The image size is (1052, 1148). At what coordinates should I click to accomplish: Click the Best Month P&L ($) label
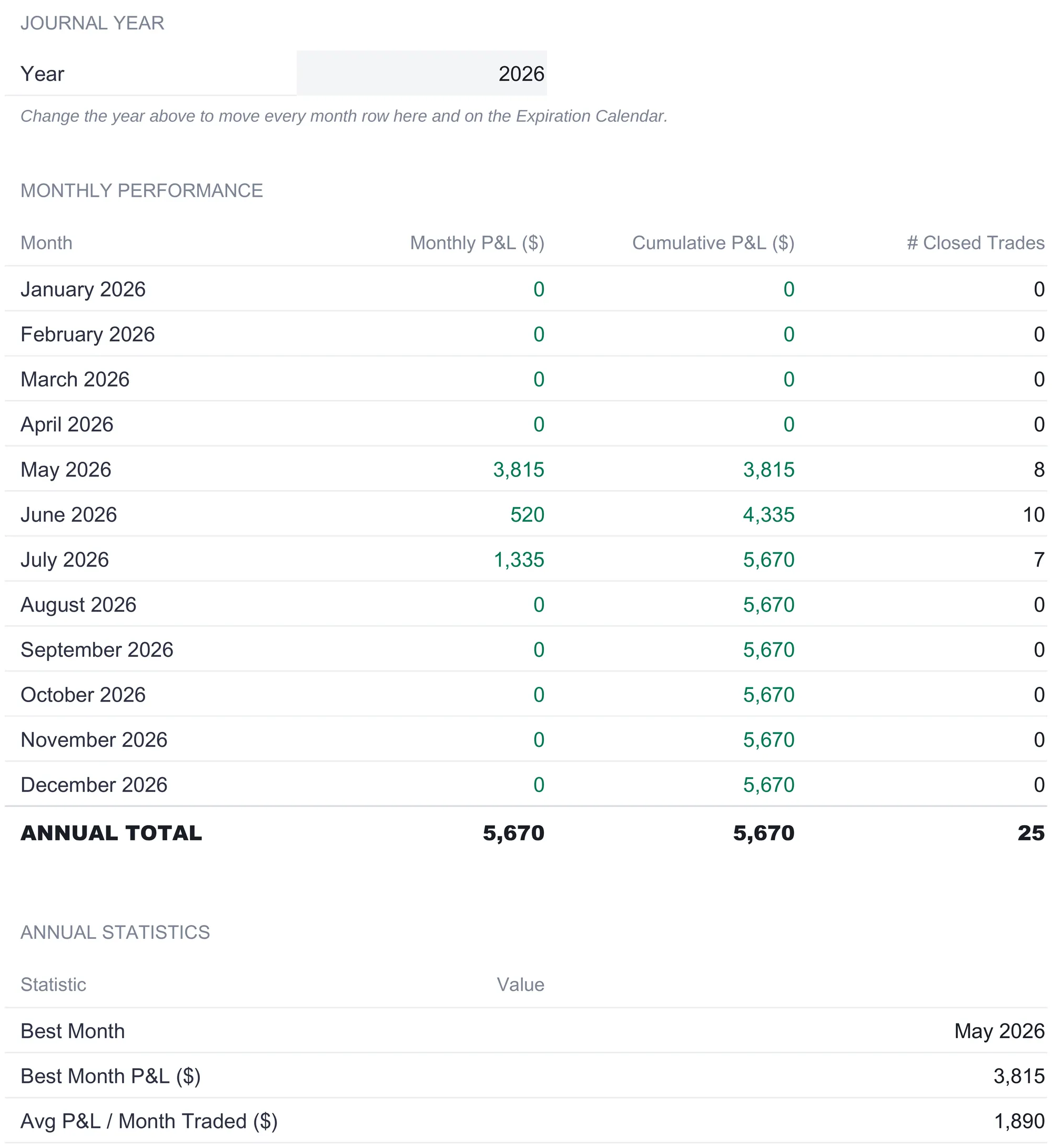[110, 1076]
